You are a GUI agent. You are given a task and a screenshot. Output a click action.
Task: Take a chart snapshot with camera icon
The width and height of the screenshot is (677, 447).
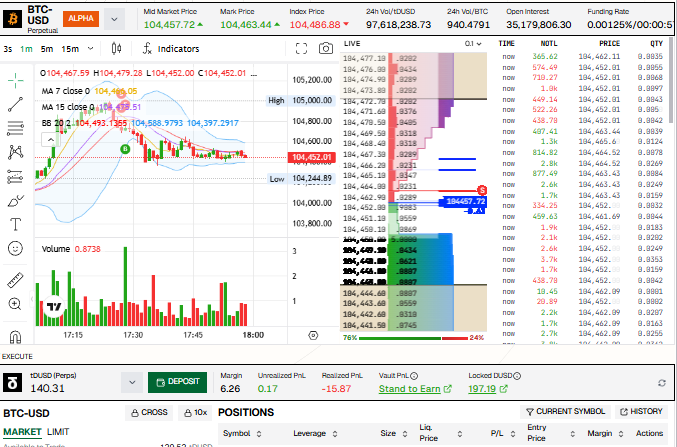coord(326,48)
